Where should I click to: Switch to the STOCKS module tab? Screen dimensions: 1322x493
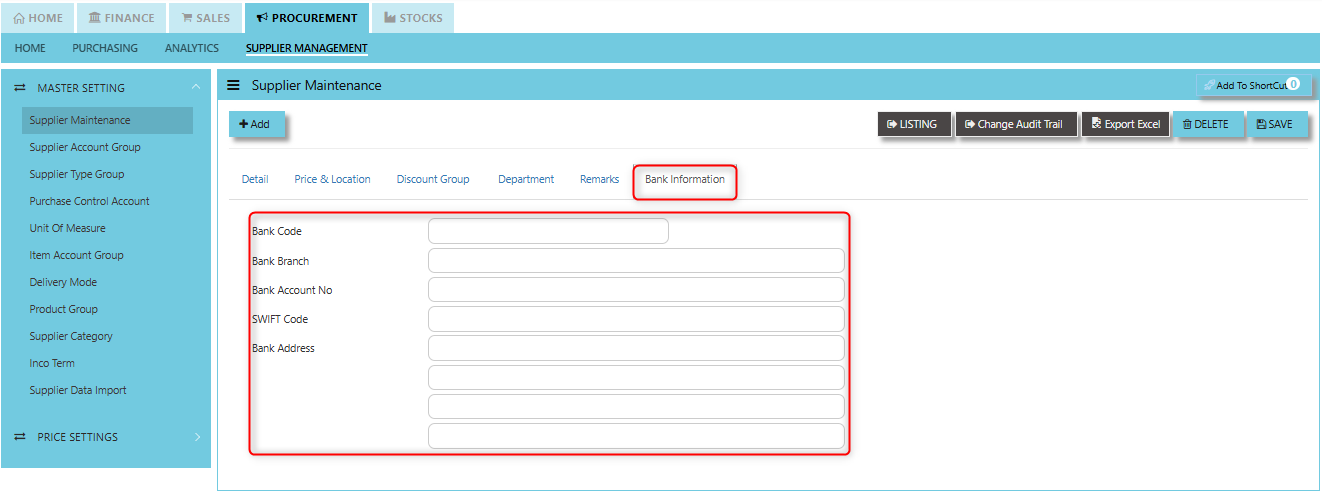(414, 18)
